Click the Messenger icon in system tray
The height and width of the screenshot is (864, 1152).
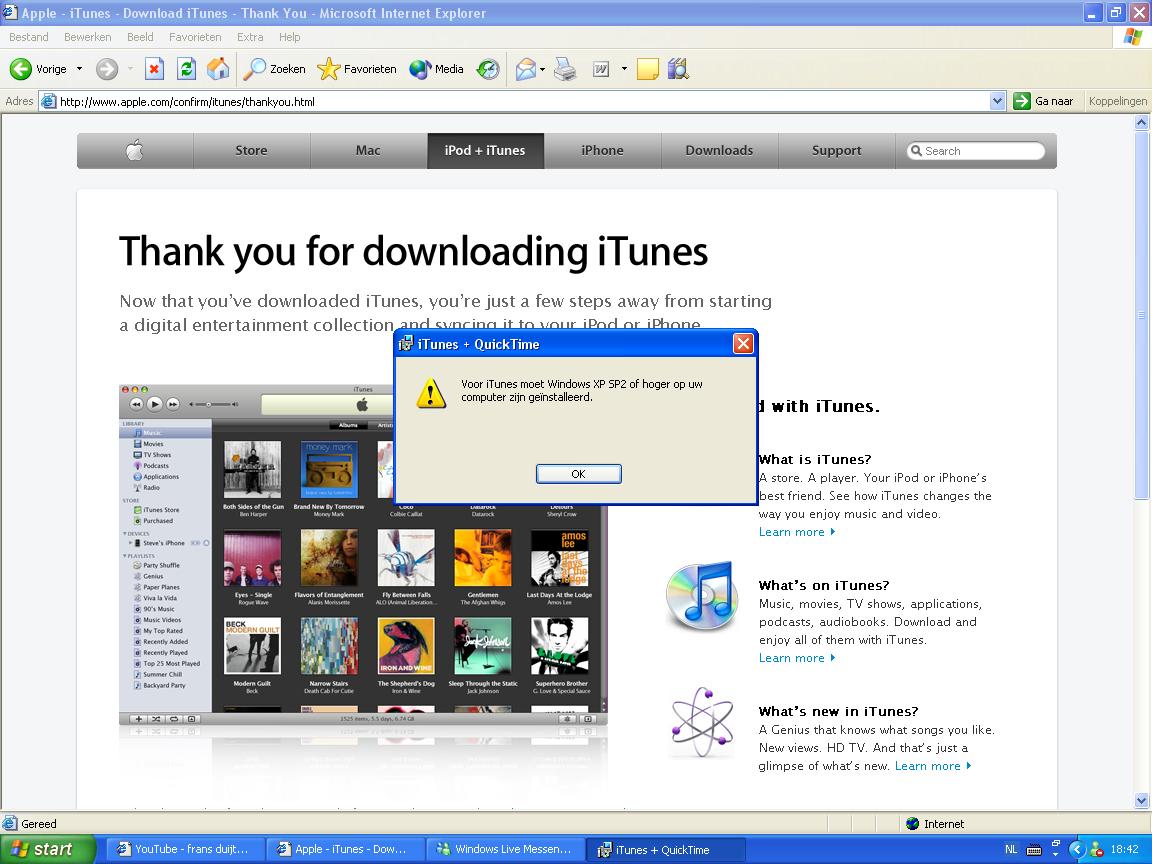[1096, 849]
